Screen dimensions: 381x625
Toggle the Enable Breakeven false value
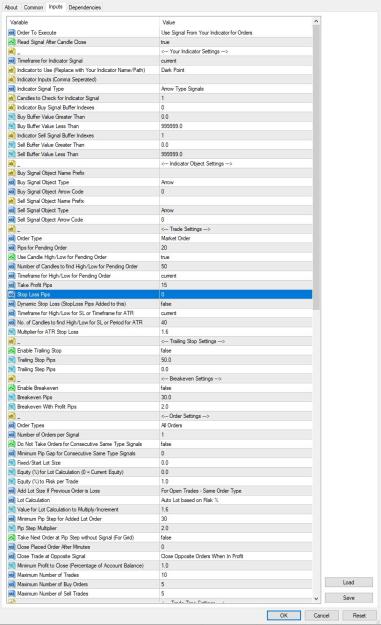click(x=236, y=388)
